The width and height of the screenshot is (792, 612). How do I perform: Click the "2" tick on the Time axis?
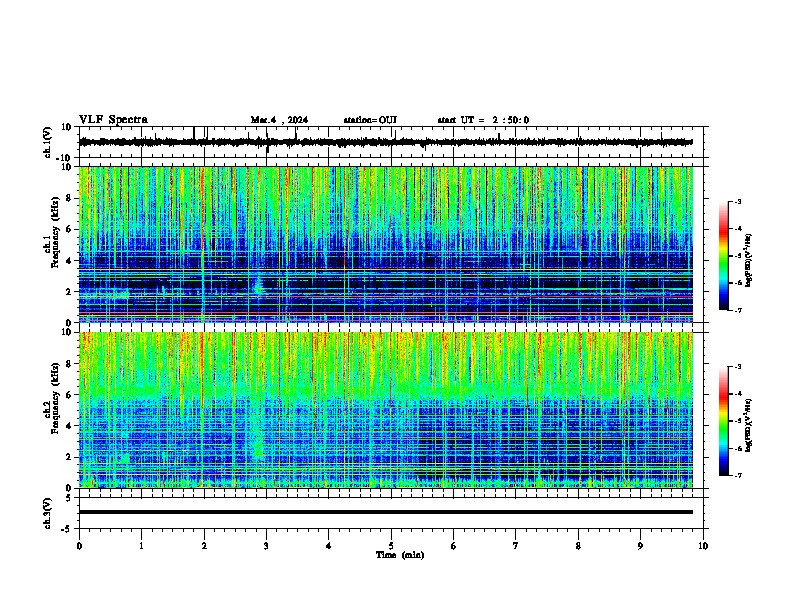pyautogui.click(x=204, y=546)
